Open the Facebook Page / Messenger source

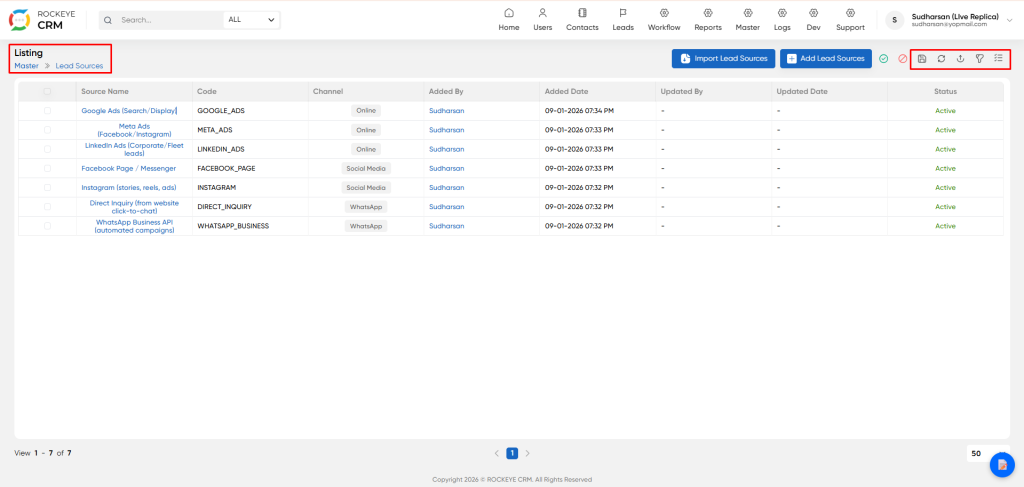click(x=129, y=168)
